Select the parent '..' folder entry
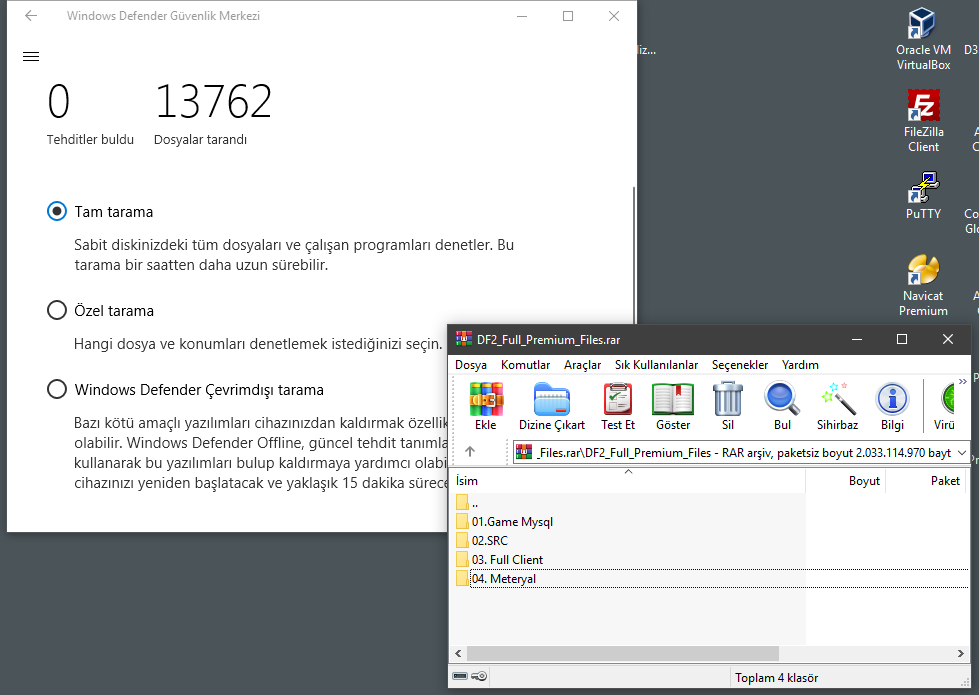 click(467, 503)
